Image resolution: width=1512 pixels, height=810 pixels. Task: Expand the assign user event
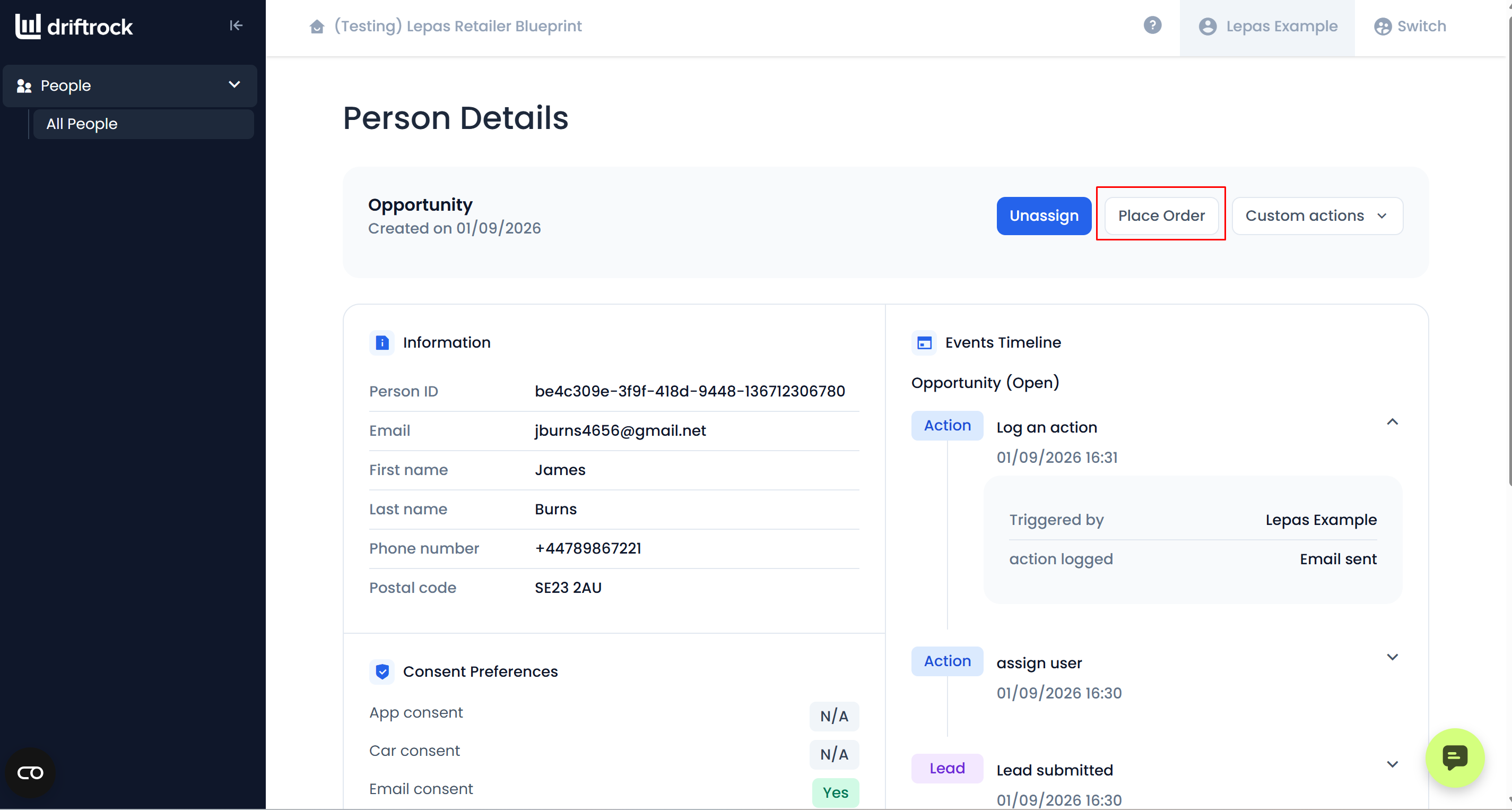point(1392,657)
